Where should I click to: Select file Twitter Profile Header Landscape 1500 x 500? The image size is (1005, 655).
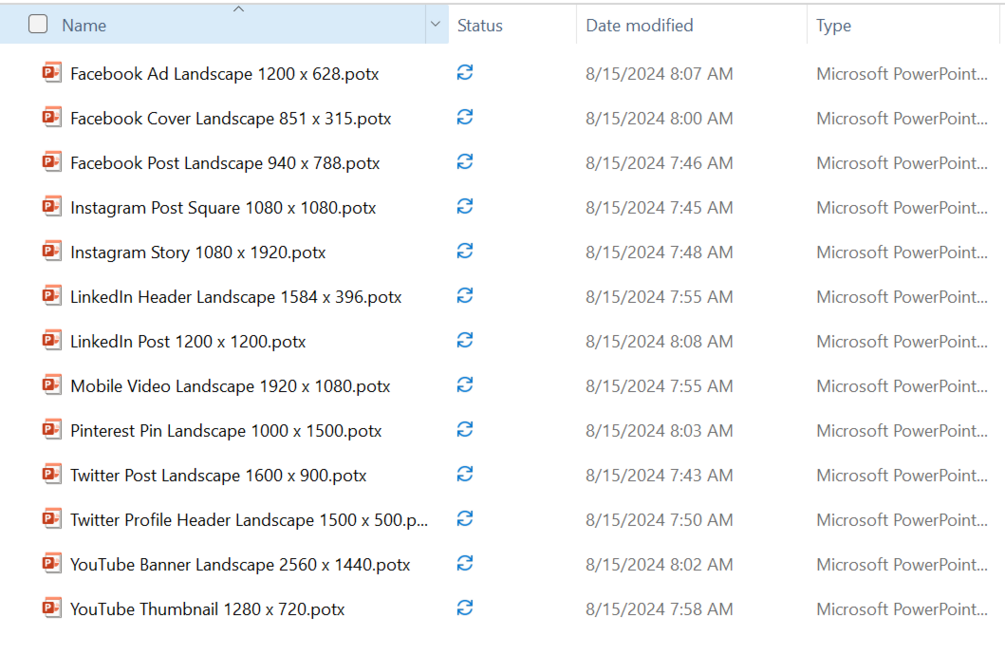tap(249, 520)
